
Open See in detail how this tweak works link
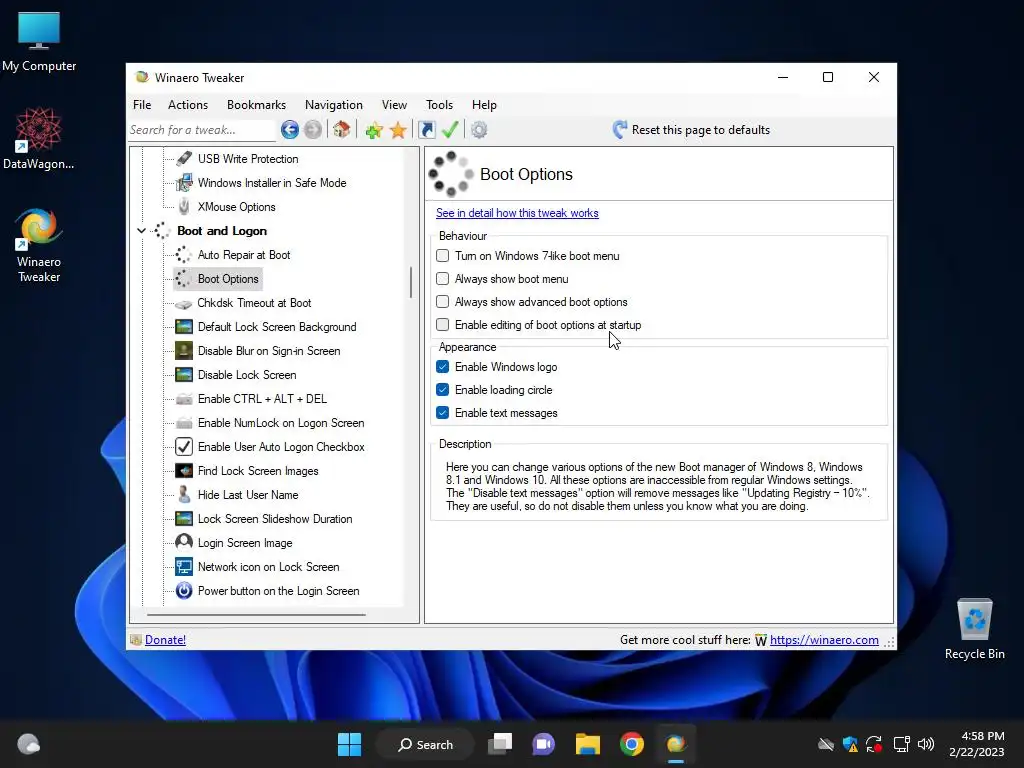click(x=517, y=213)
